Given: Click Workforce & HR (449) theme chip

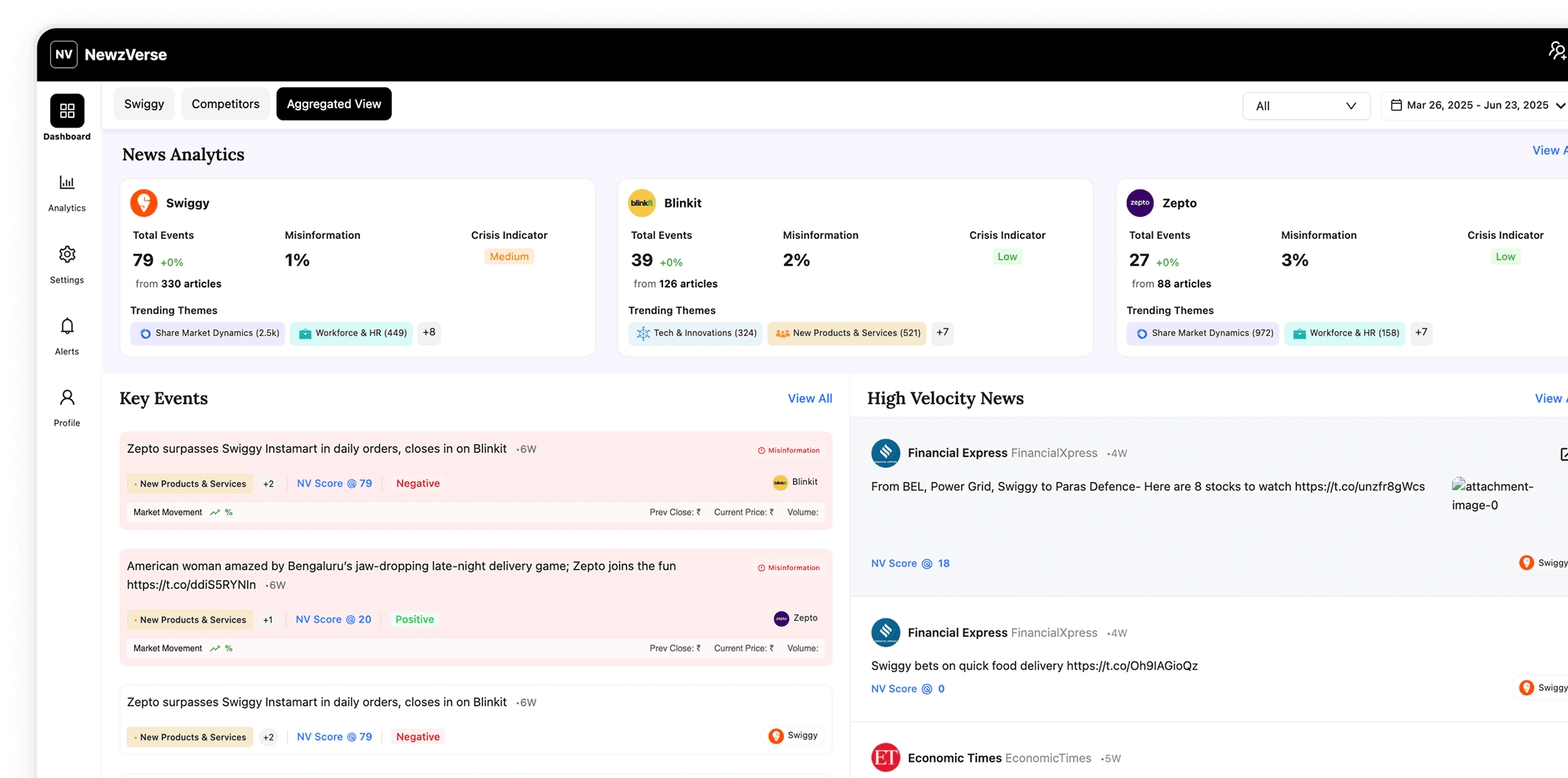Looking at the screenshot, I should tap(351, 333).
